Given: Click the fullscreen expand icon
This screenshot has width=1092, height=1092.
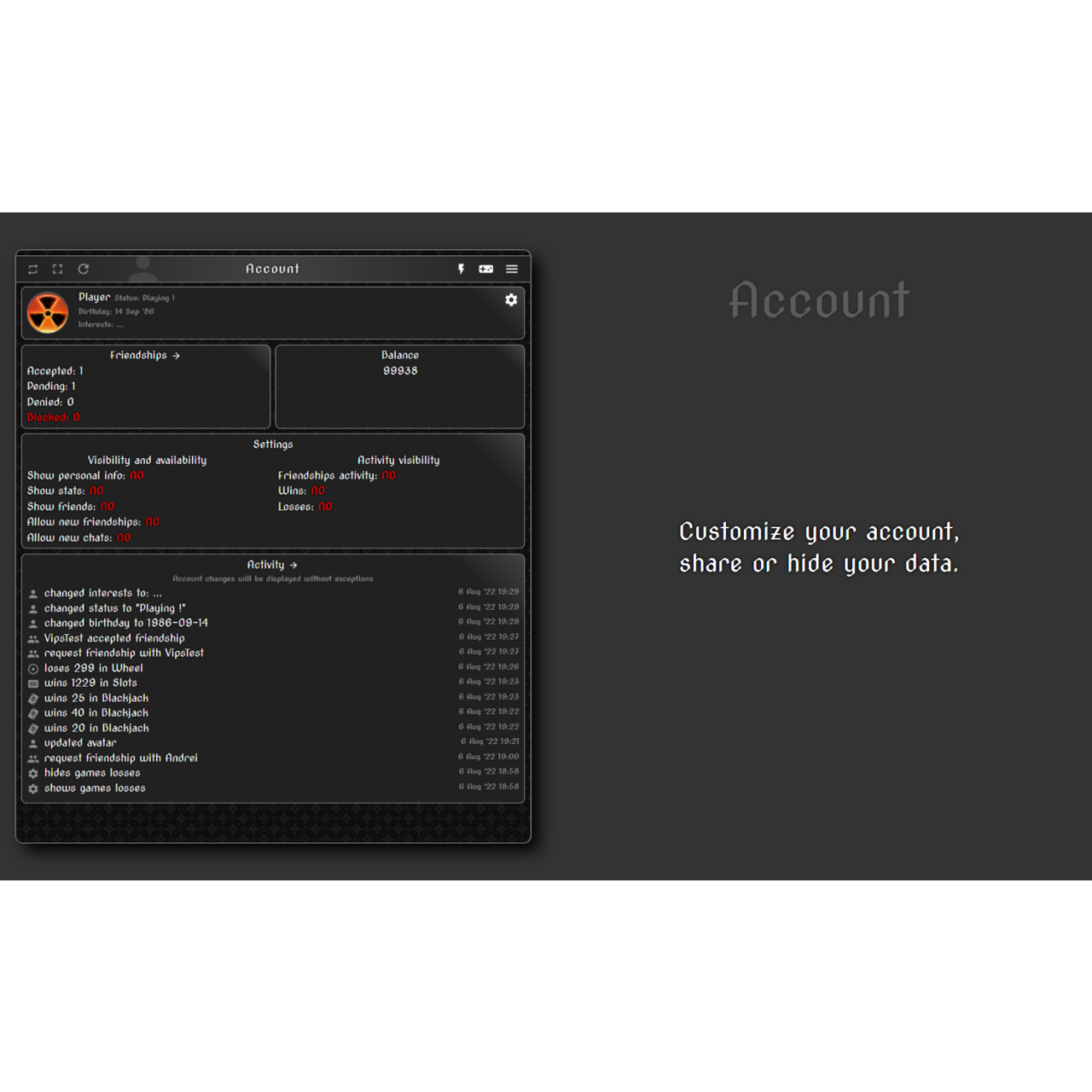Looking at the screenshot, I should coord(58,269).
